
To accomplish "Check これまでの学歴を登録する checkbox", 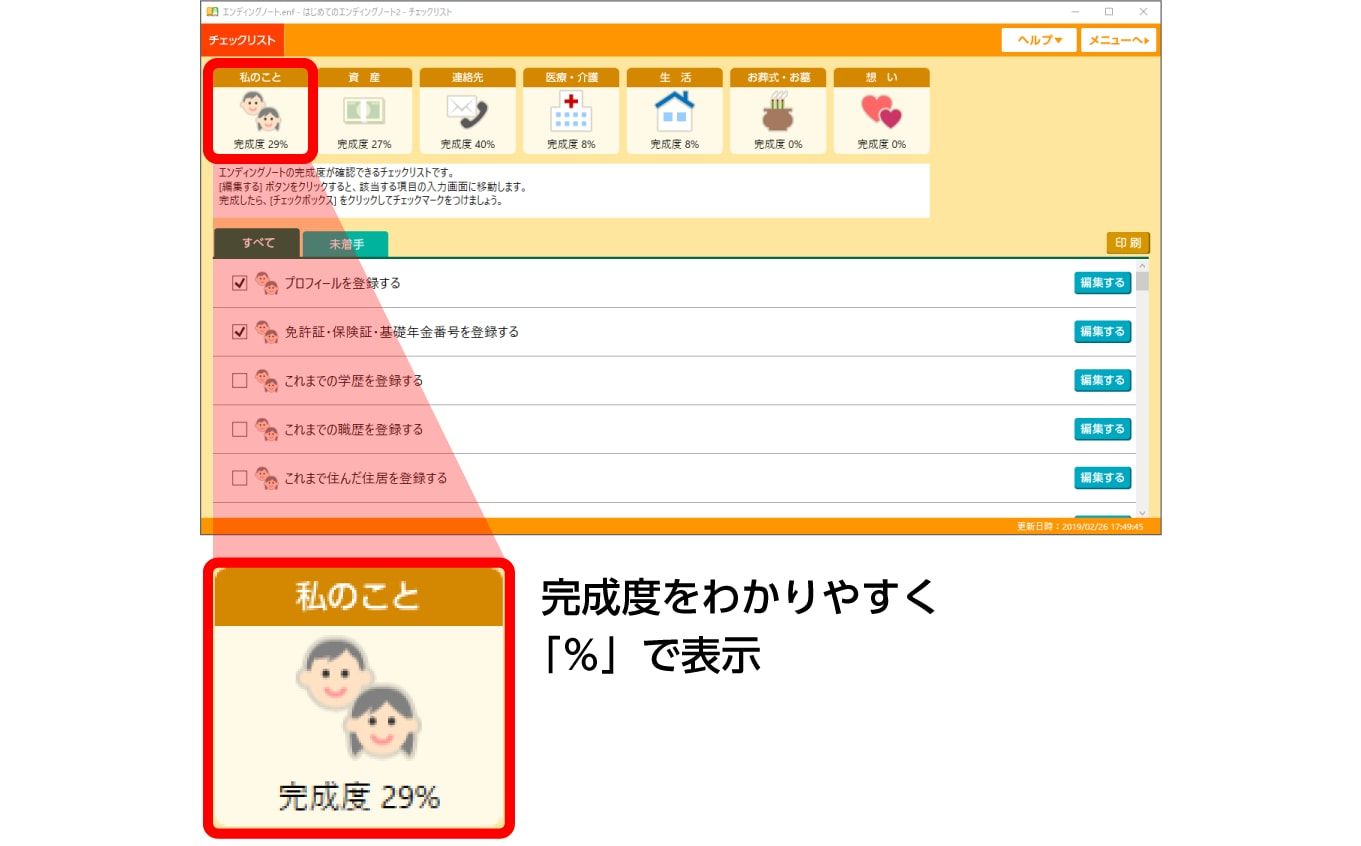I will 239,380.
